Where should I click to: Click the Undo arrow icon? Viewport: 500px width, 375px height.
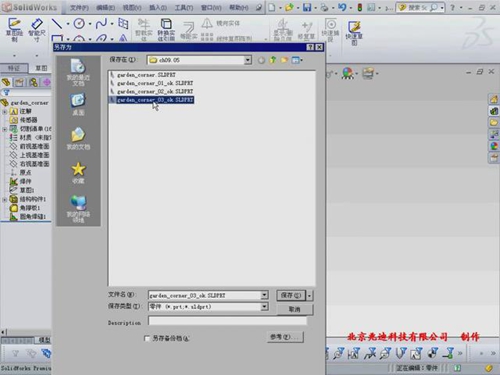pyautogui.click(x=342, y=7)
